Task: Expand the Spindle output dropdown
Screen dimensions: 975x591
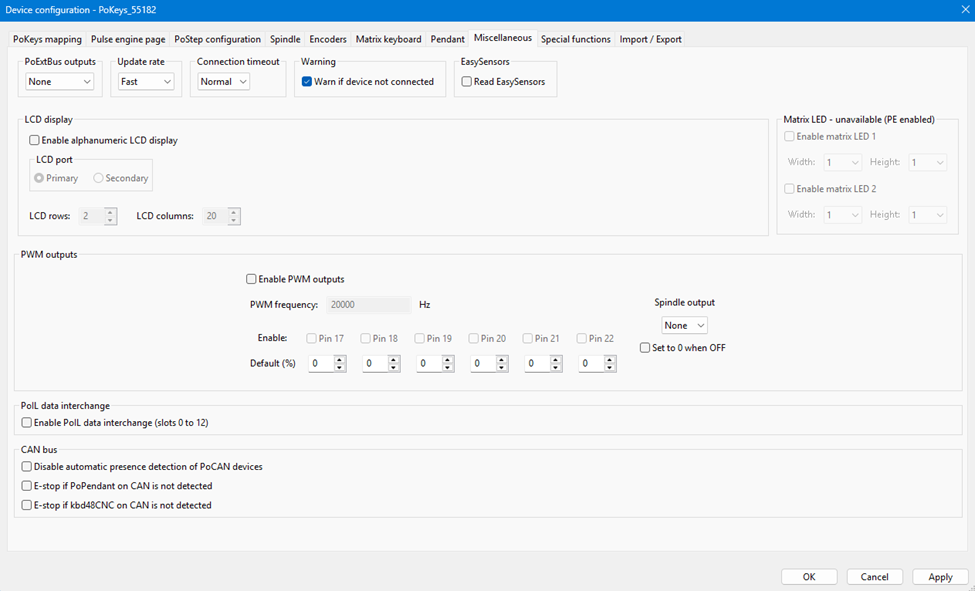Action: coord(685,325)
